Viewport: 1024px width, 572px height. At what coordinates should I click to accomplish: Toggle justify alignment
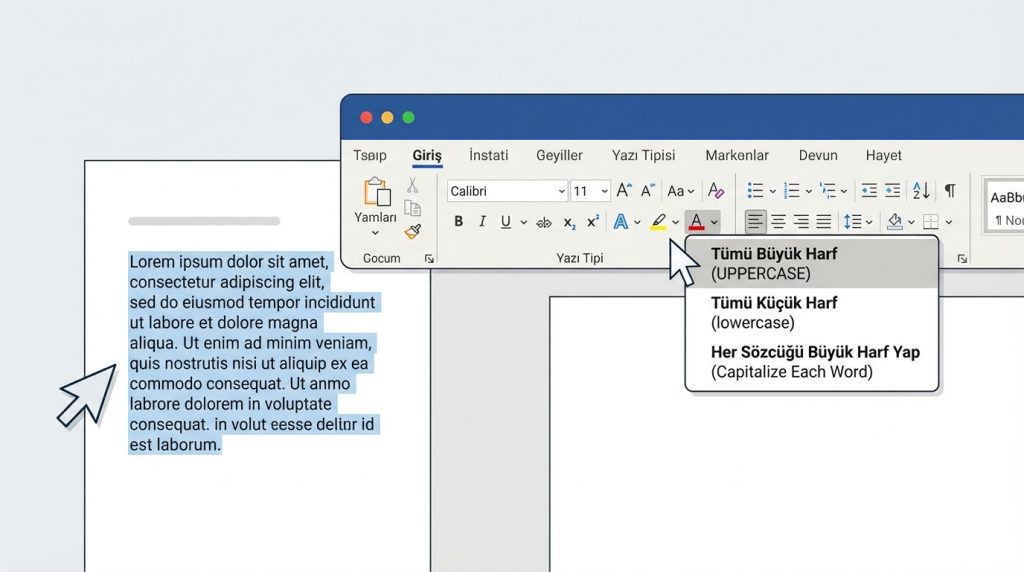click(824, 222)
